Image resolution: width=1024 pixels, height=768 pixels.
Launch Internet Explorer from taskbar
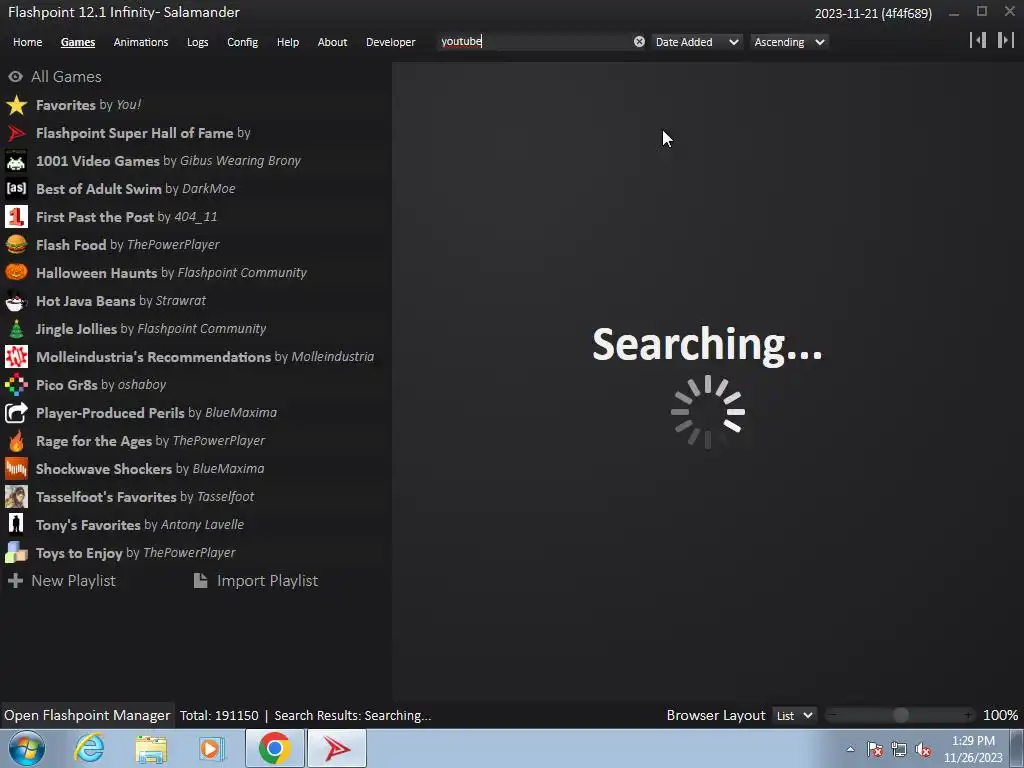[x=89, y=748]
